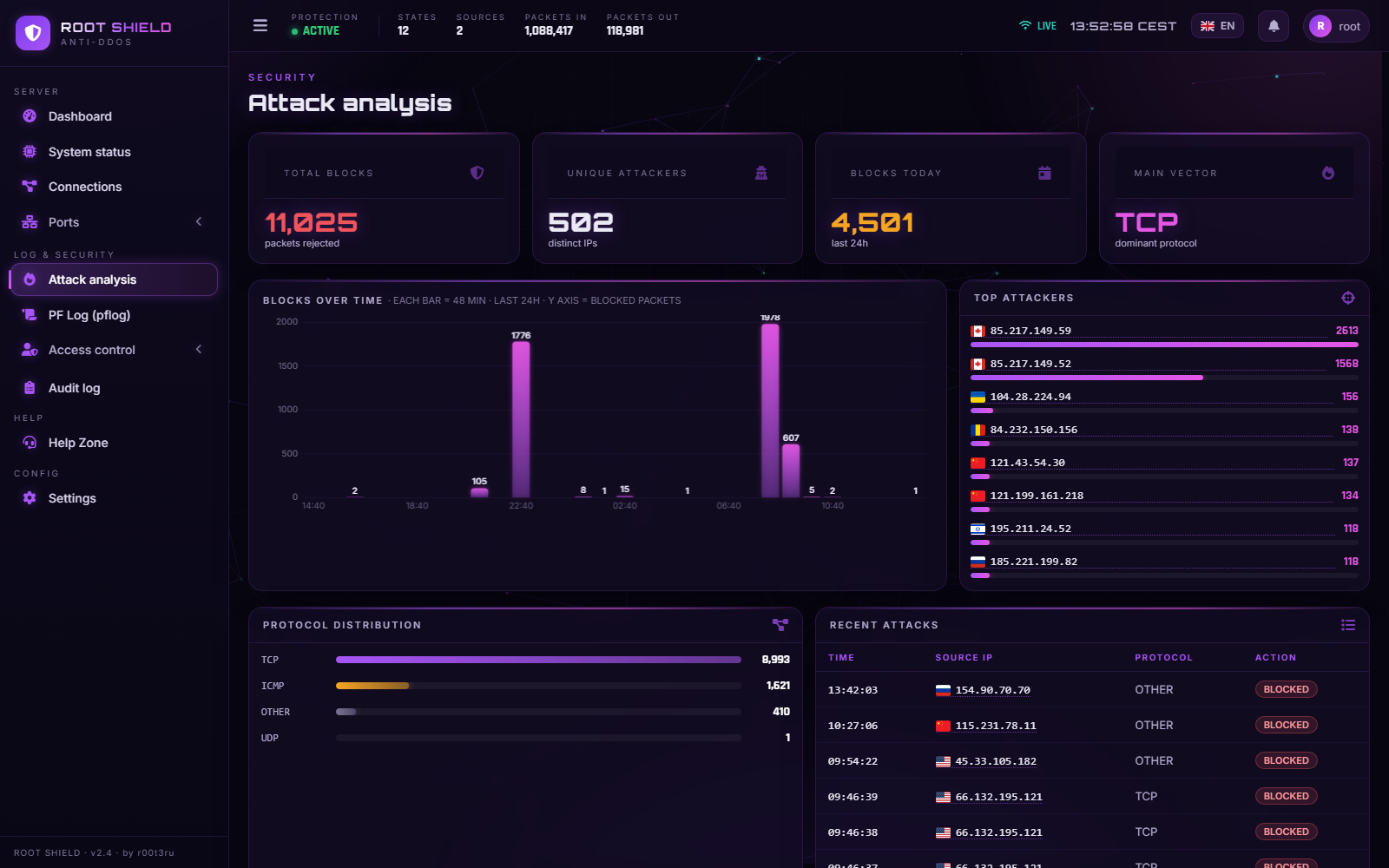Click the shield icon on Total Blocks card
The height and width of the screenshot is (868, 1389).
[477, 173]
